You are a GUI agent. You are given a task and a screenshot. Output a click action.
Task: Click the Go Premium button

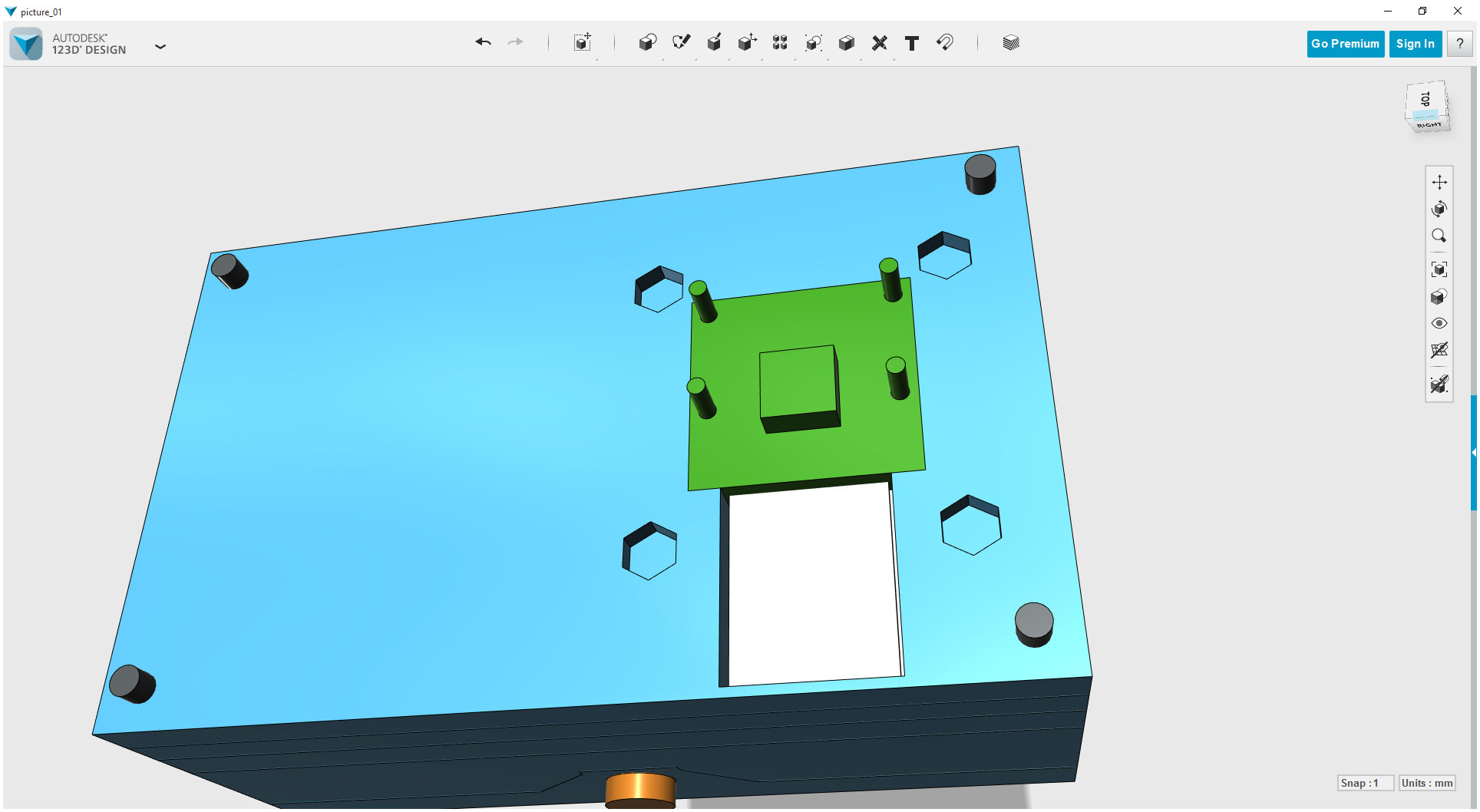[x=1345, y=43]
